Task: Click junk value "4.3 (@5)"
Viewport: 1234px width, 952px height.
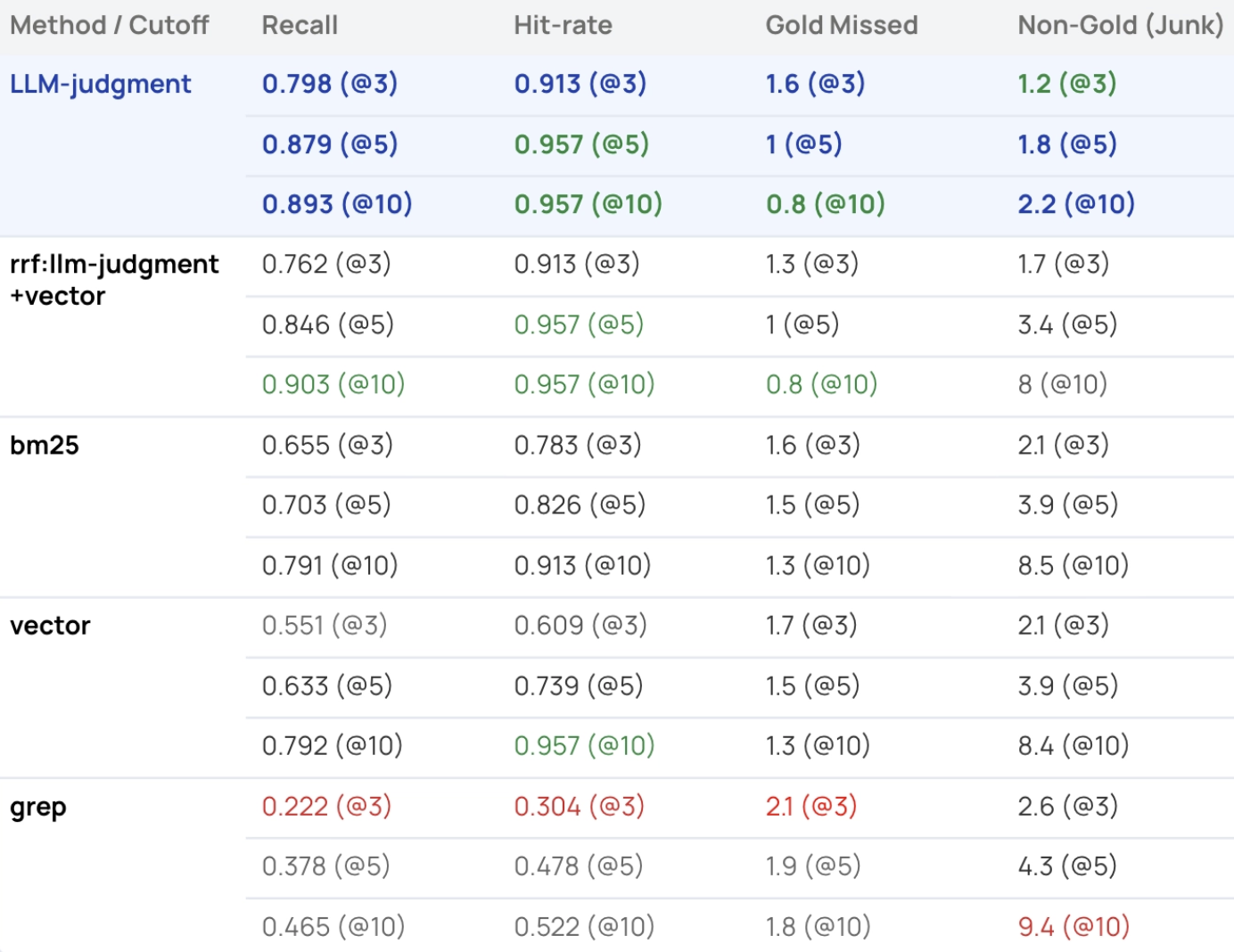Action: pos(1067,866)
